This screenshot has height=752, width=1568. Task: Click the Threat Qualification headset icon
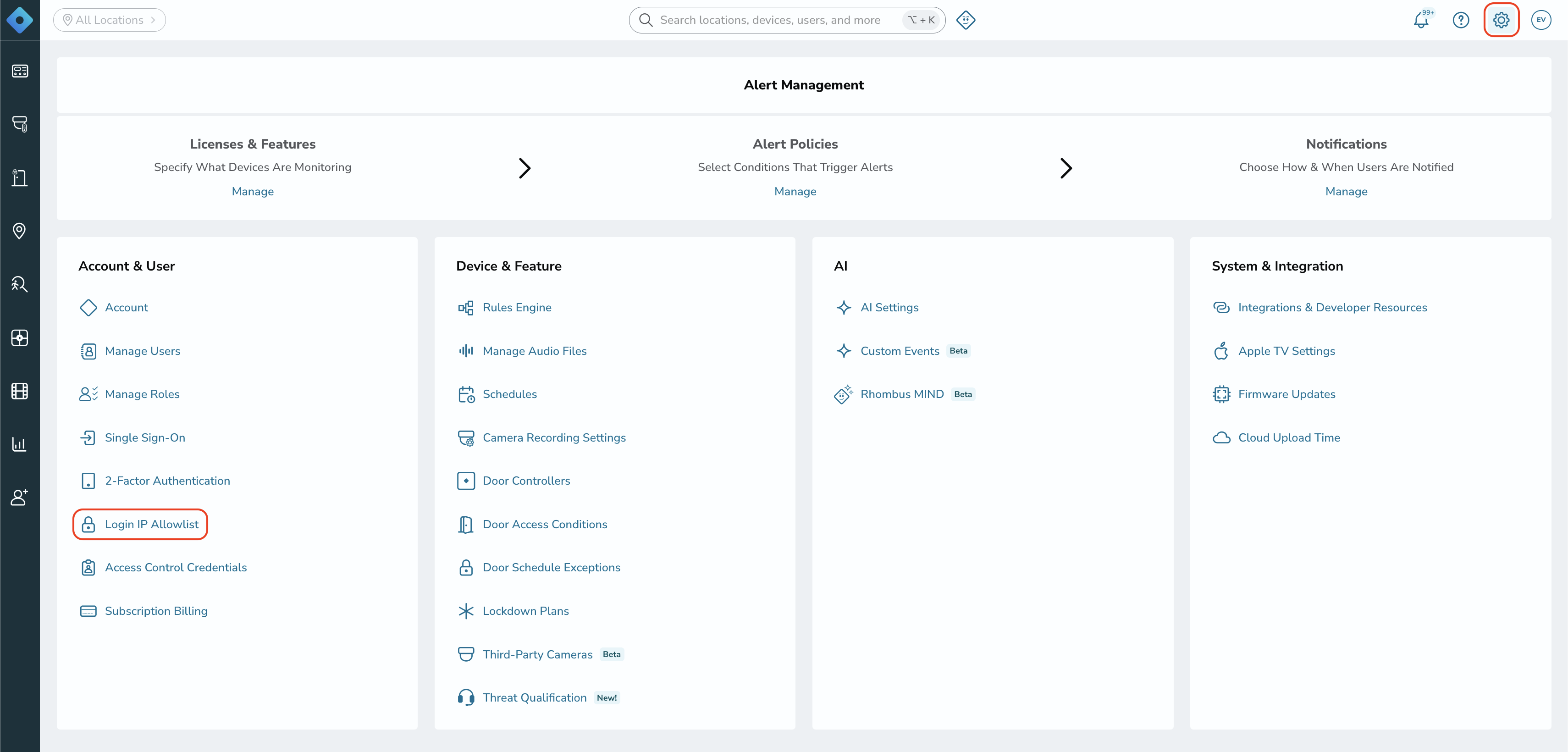(466, 698)
